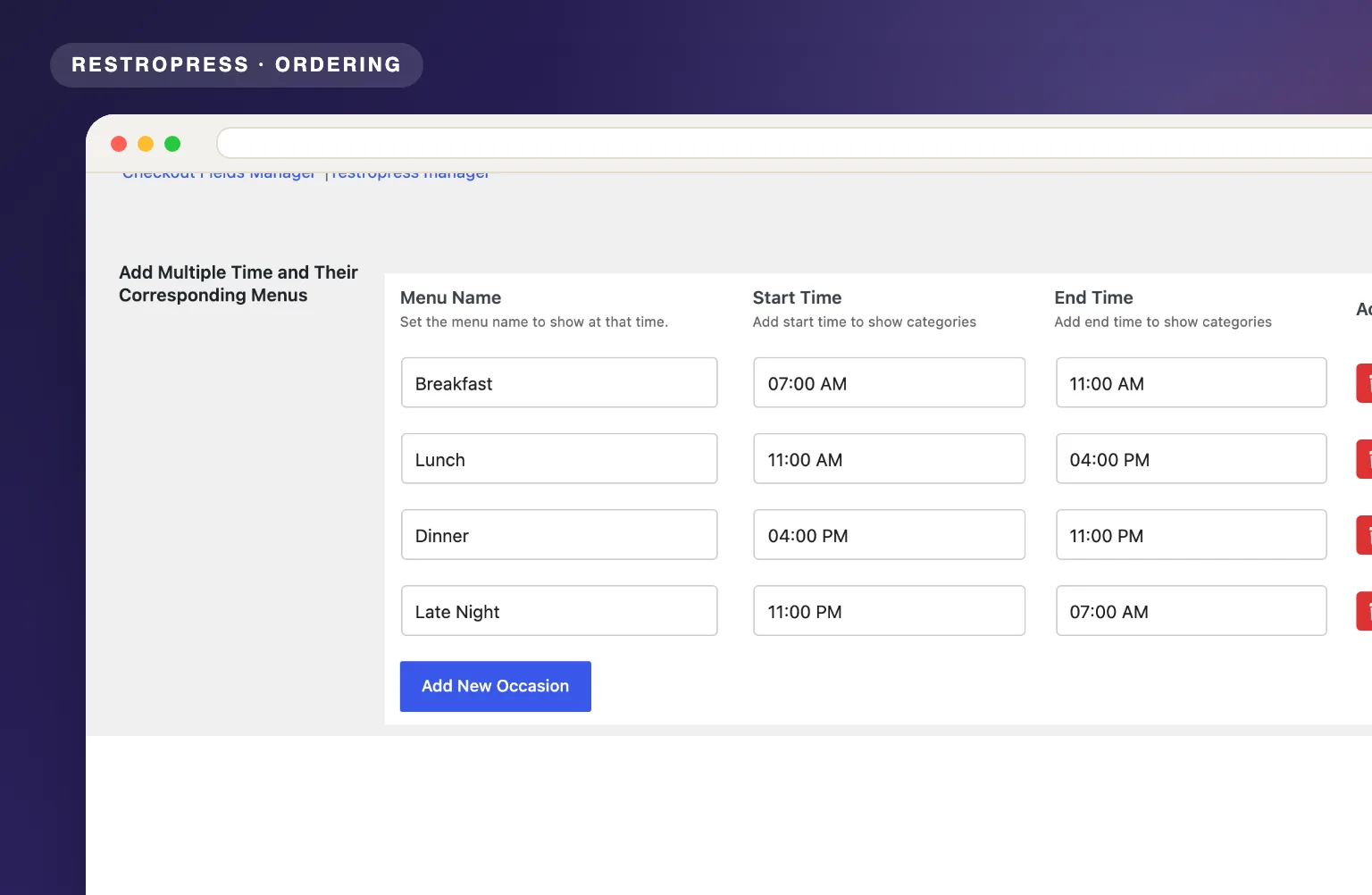The image size is (1372, 895).
Task: Edit Dinner start time 04:00 PM
Action: tap(889, 534)
